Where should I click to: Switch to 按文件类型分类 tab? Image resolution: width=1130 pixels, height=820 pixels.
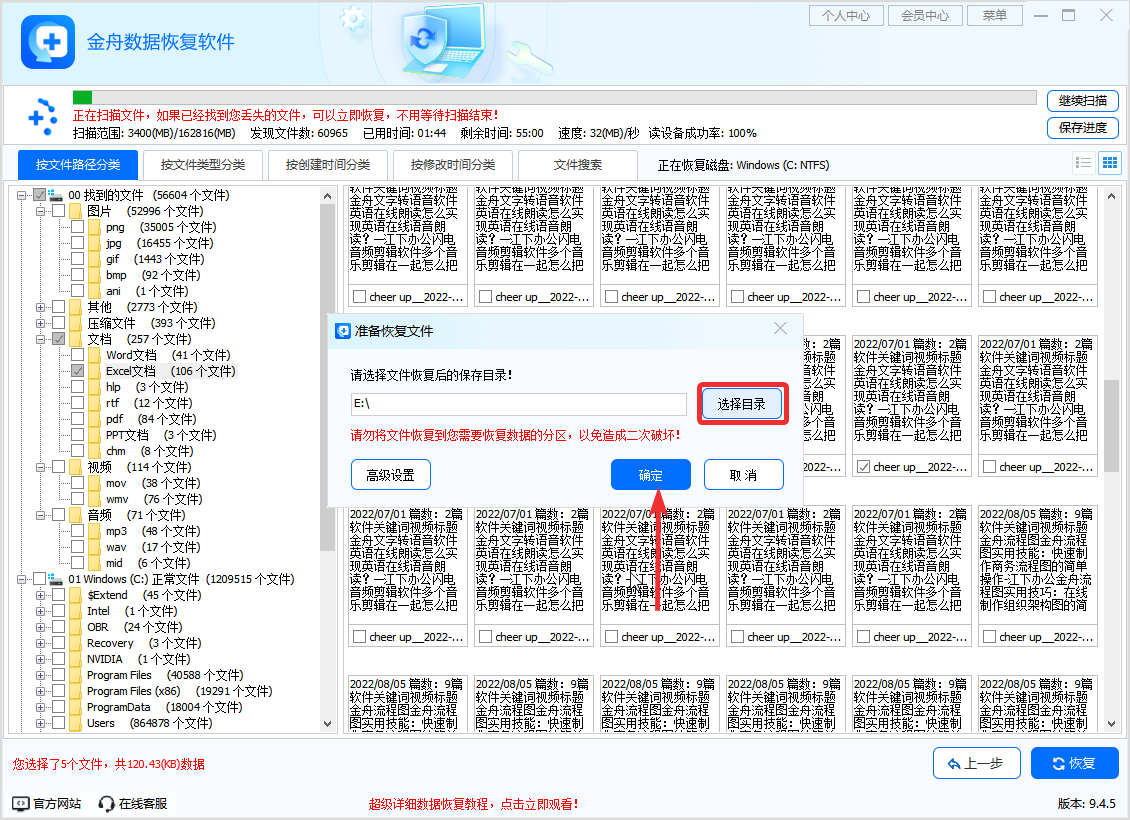click(x=203, y=164)
